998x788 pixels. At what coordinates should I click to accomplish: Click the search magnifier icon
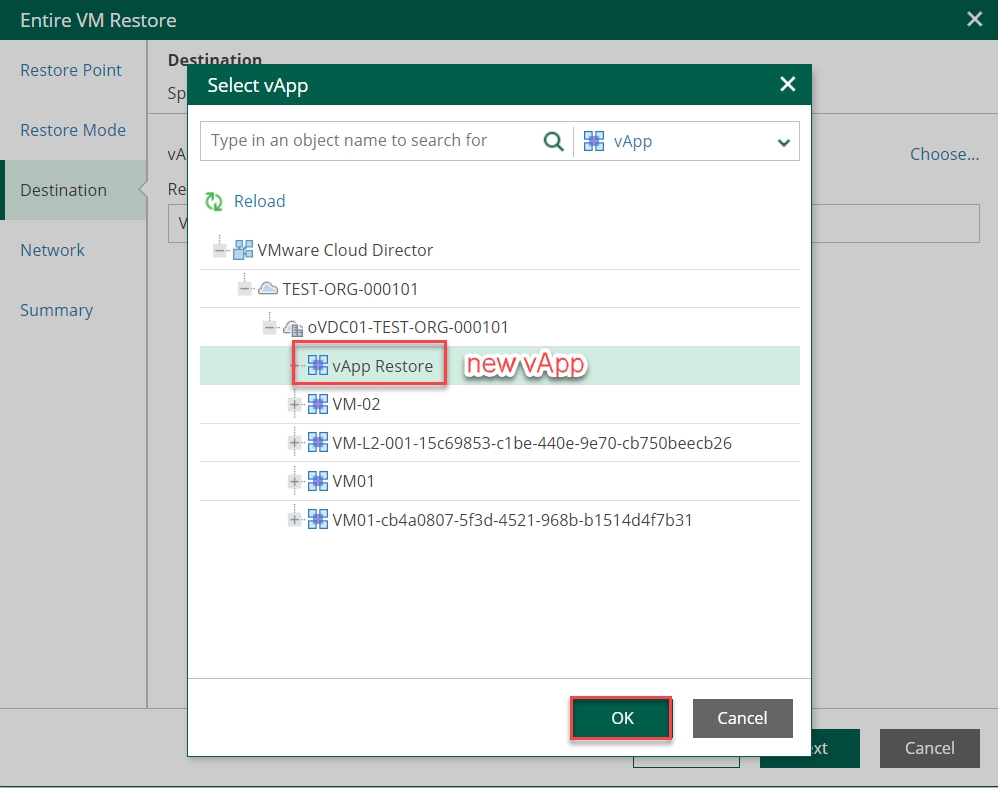click(x=553, y=141)
